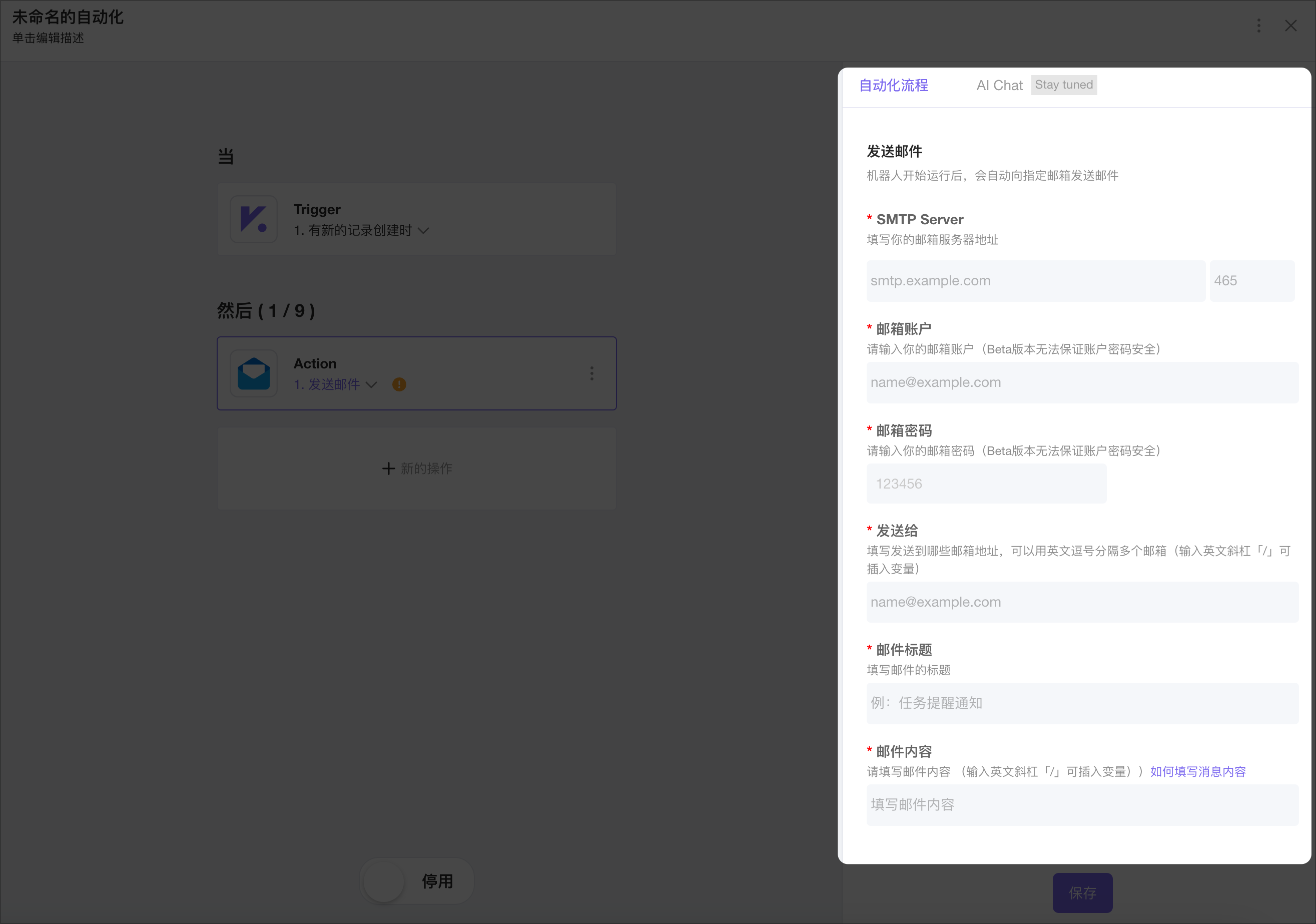
Task: Click the plus icon to add 新的操作
Action: [388, 469]
